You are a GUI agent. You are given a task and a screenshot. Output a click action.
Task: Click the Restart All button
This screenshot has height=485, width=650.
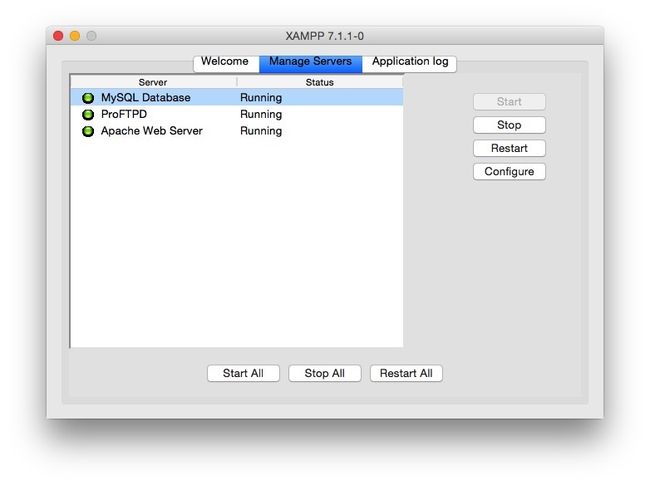(406, 373)
